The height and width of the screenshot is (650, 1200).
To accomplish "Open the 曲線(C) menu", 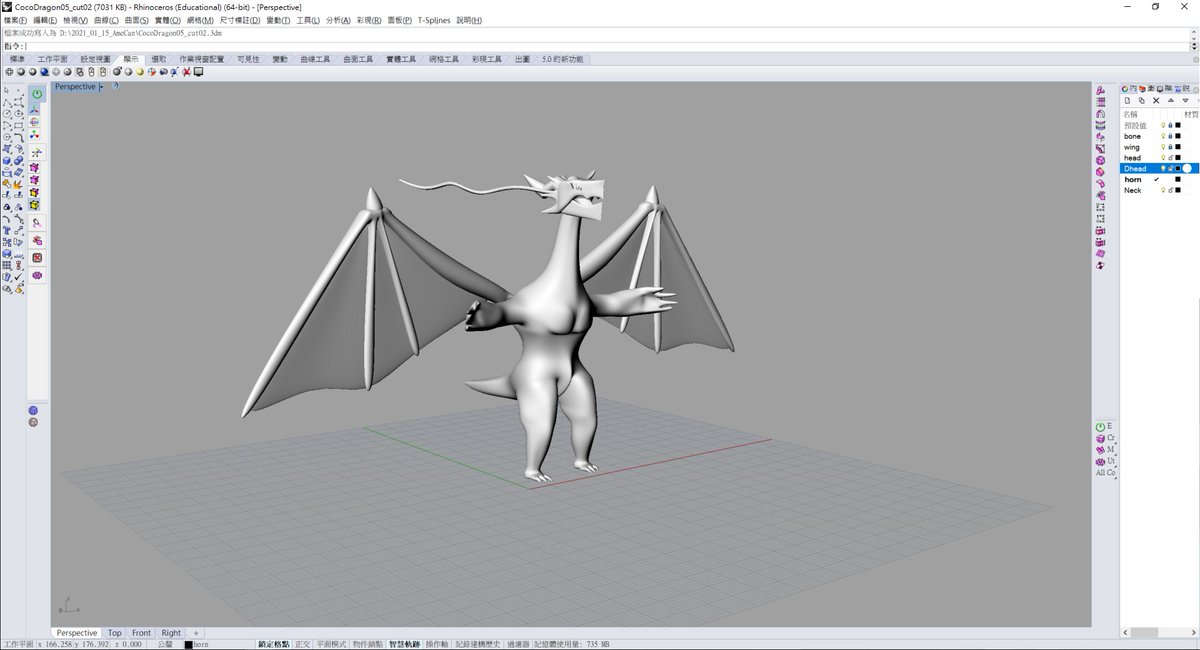I will click(106, 20).
